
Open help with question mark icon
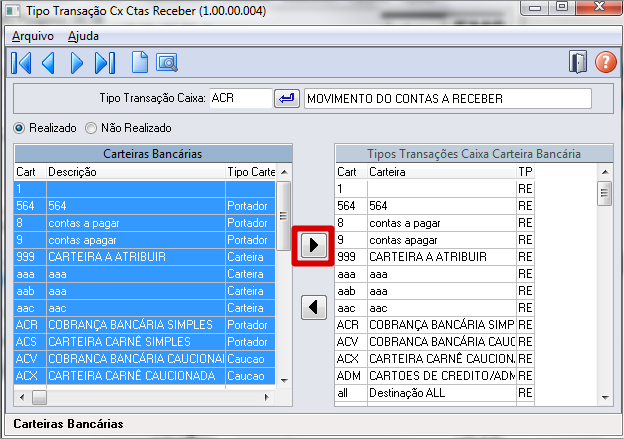click(605, 62)
